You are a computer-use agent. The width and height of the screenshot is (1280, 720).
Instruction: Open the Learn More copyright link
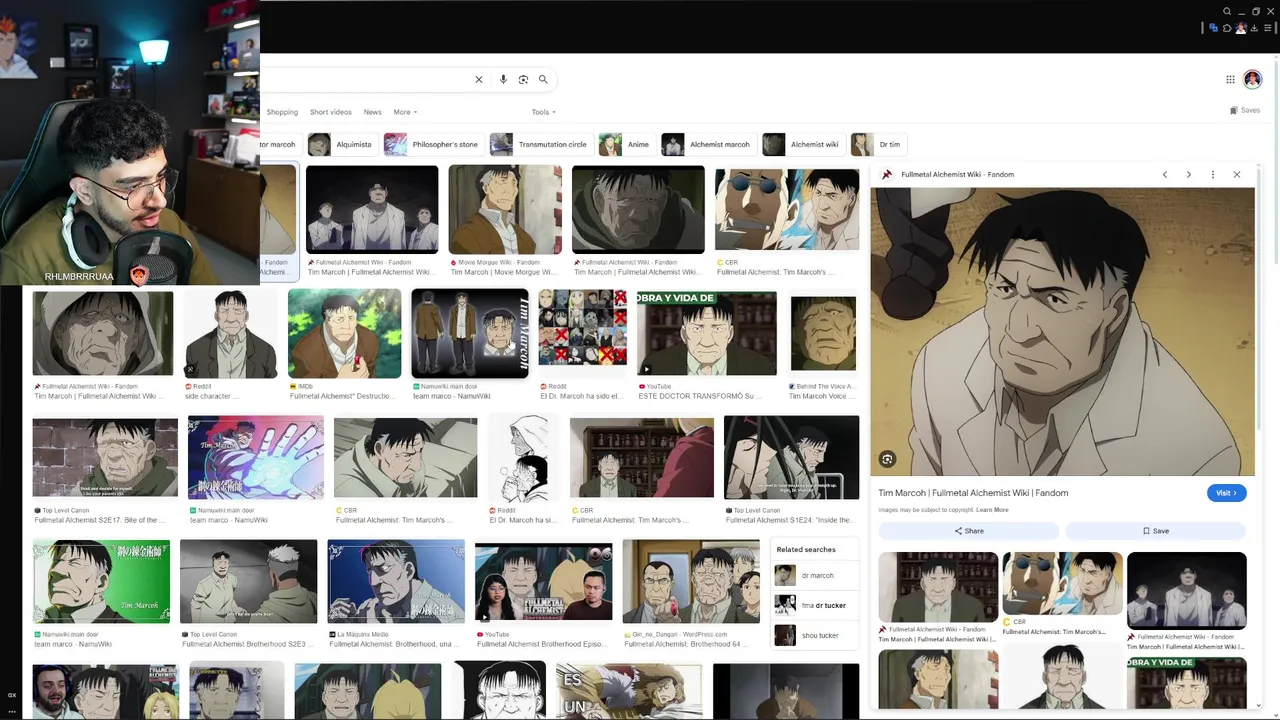tap(992, 510)
